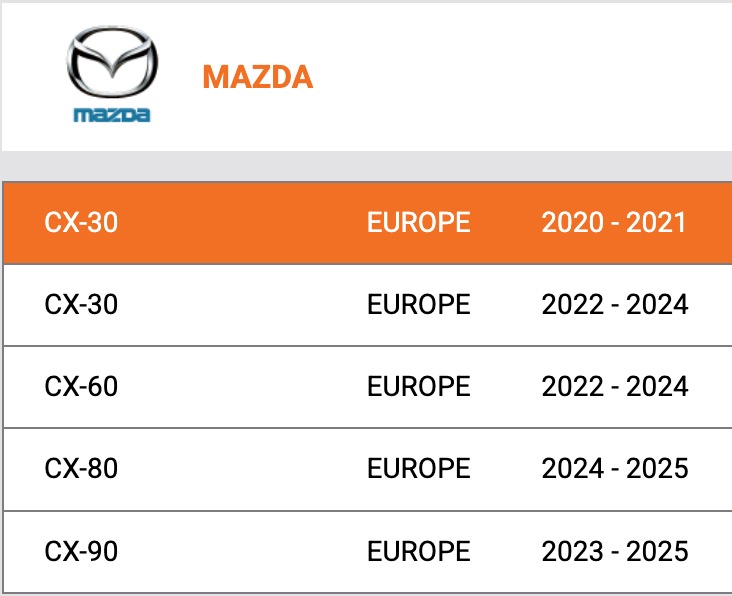Click 2022 - 2024 years in the CX-30 row
The image size is (732, 596).
[x=614, y=304]
